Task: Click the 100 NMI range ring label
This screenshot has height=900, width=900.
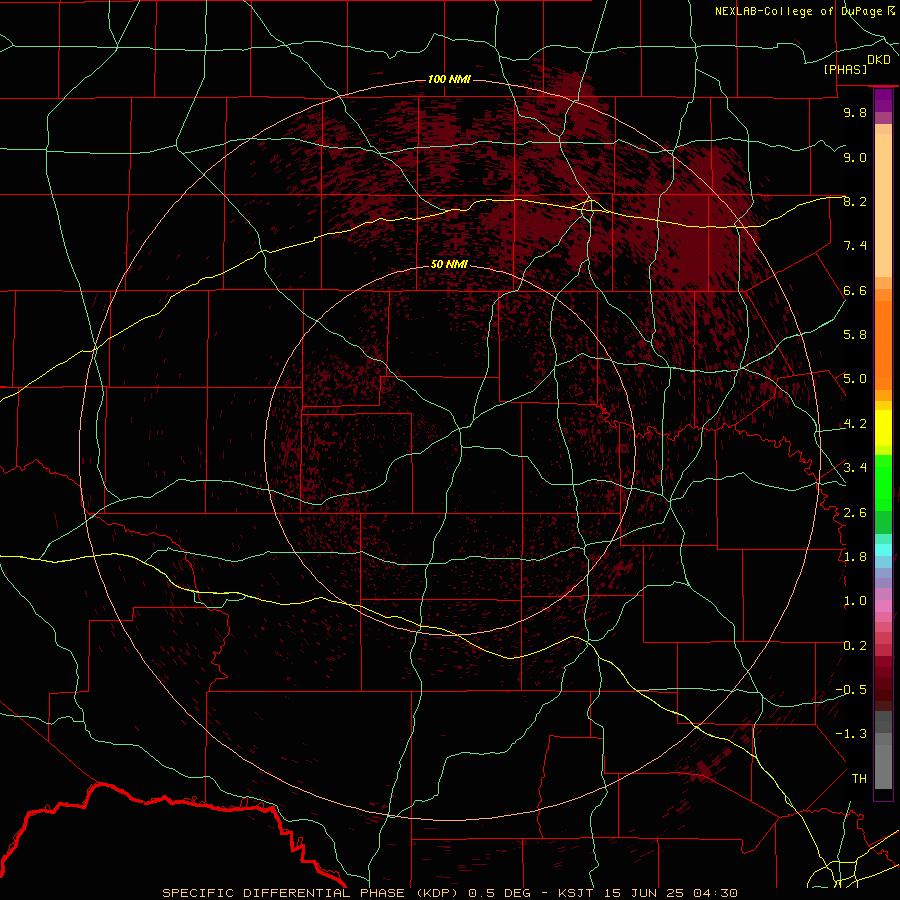Action: point(449,79)
